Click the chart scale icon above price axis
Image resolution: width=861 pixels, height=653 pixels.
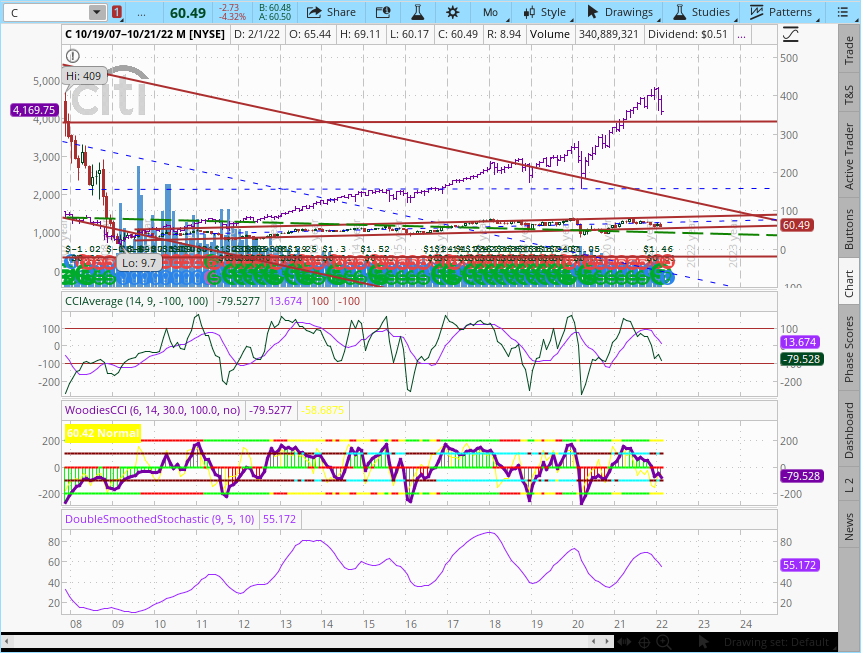coord(791,33)
